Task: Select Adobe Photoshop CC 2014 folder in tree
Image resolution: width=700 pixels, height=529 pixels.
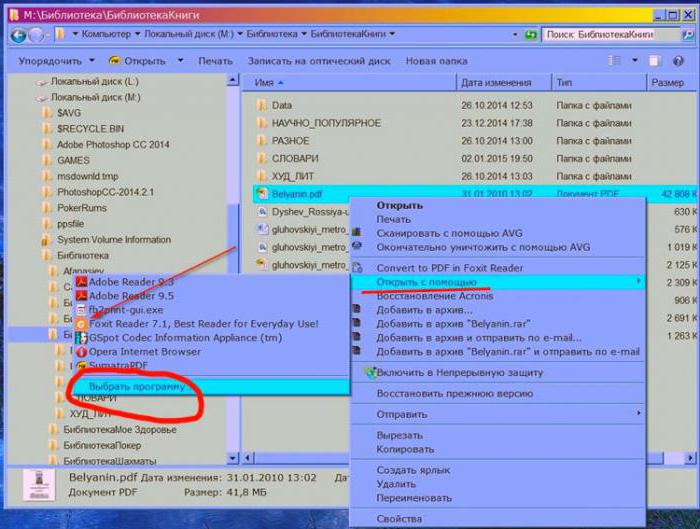Action: coord(113,144)
